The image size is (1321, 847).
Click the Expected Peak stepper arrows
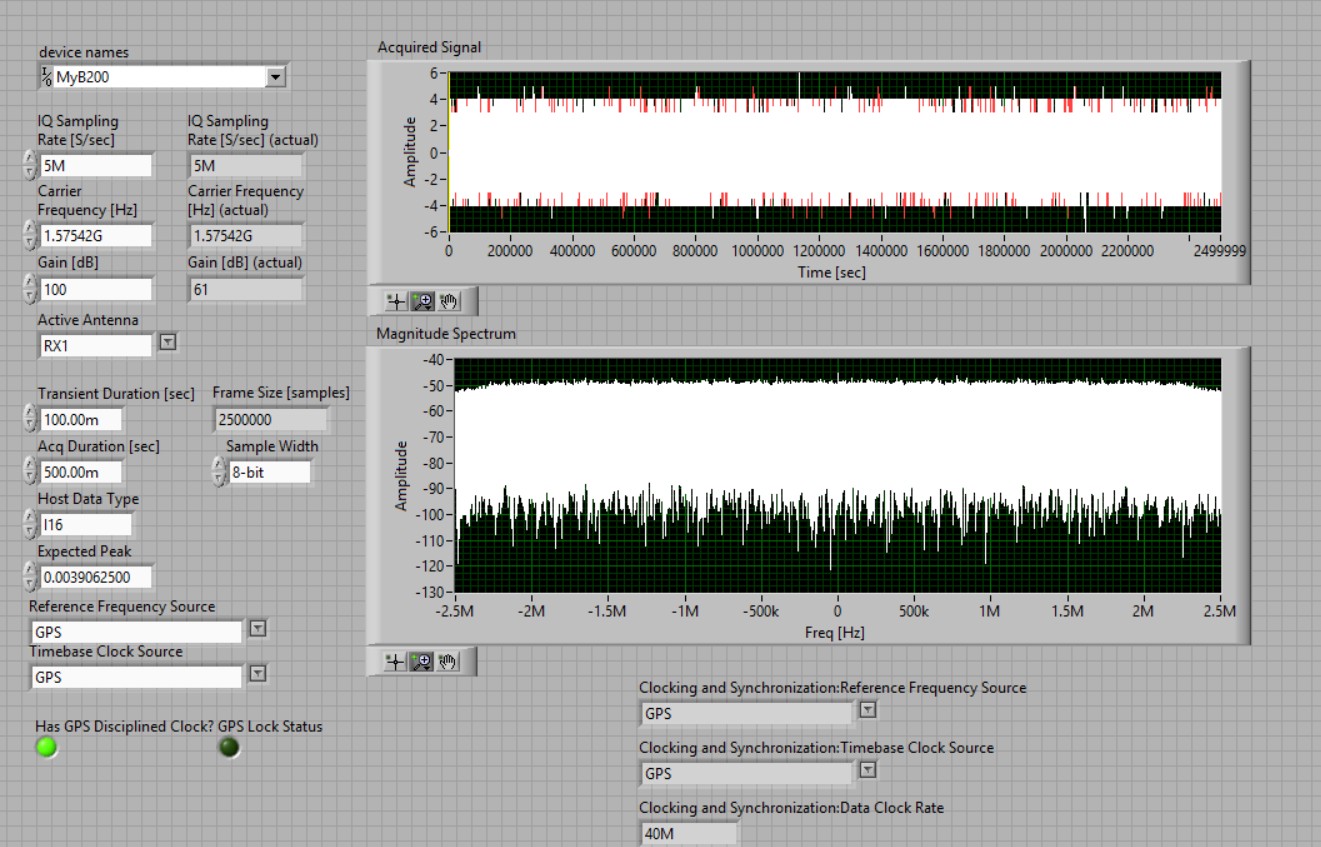pos(29,576)
